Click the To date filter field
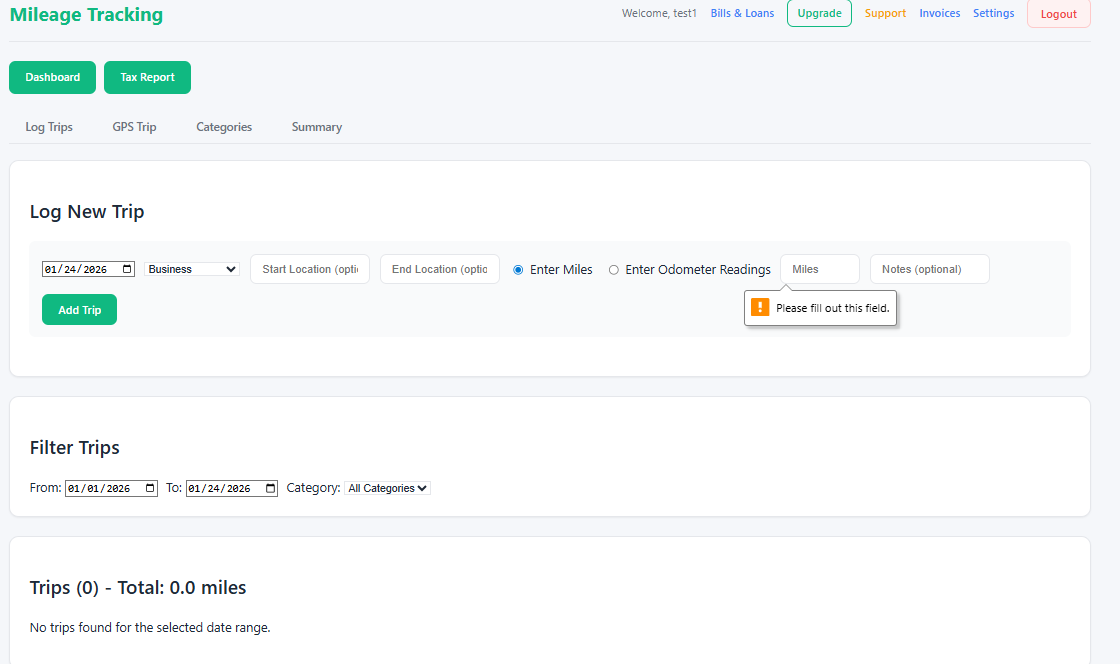This screenshot has width=1120, height=664. 231,488
